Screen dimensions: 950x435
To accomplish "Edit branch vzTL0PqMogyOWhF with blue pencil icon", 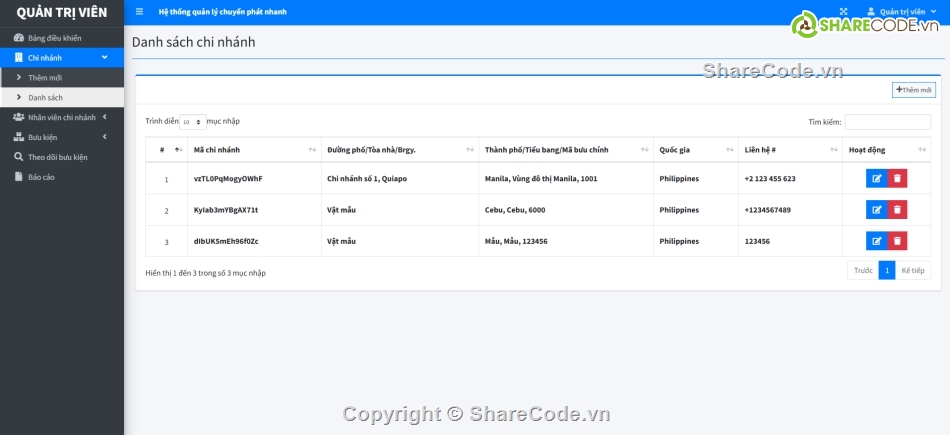I will 876,179.
